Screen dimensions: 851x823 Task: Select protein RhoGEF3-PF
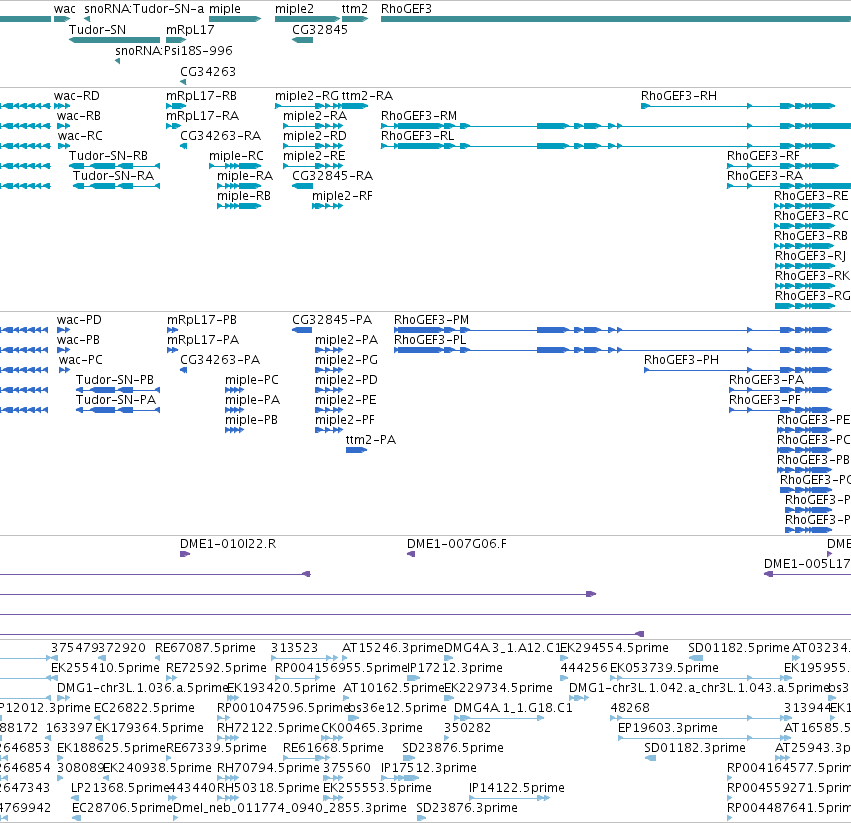780,410
